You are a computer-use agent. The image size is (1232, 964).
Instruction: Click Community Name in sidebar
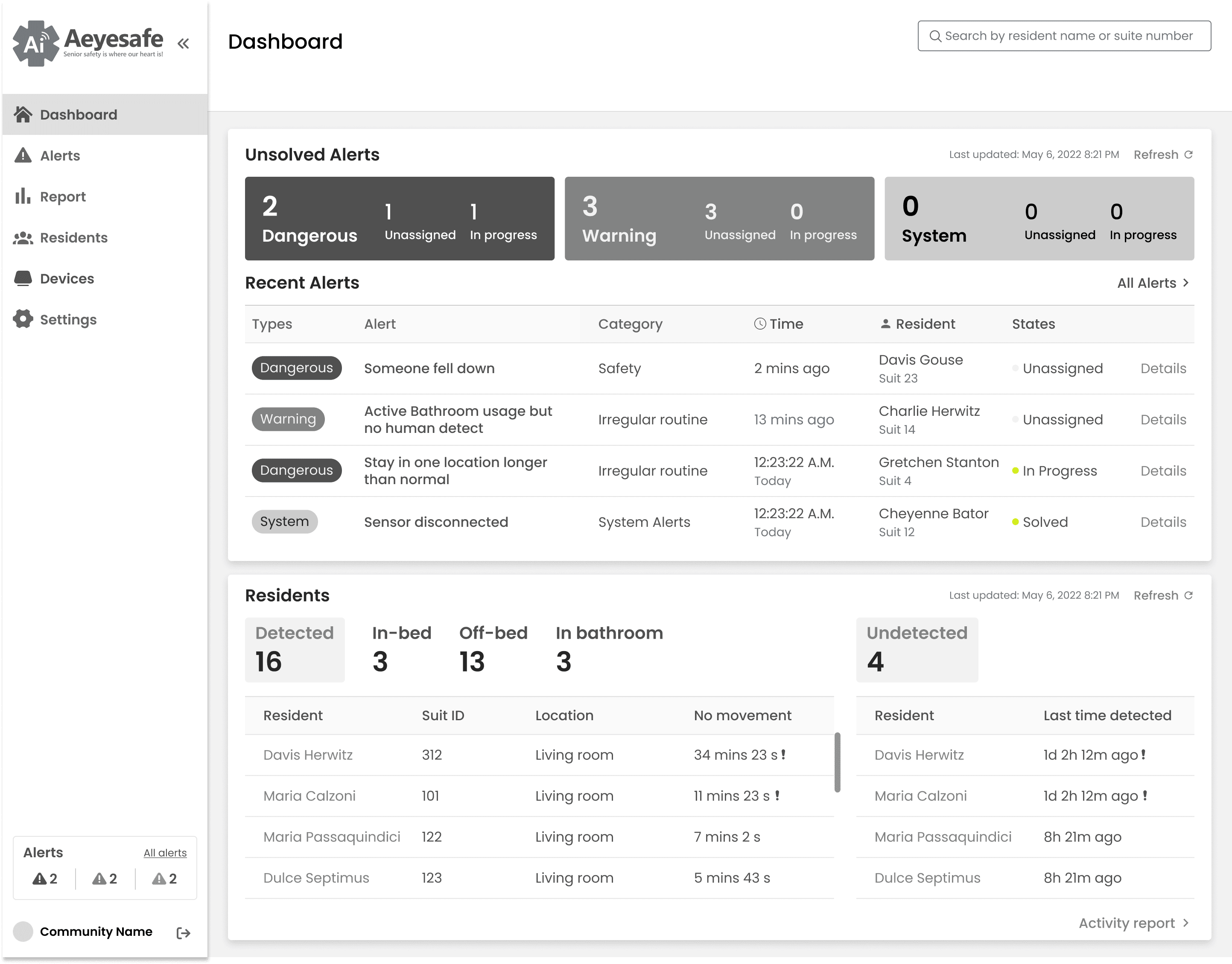(96, 931)
